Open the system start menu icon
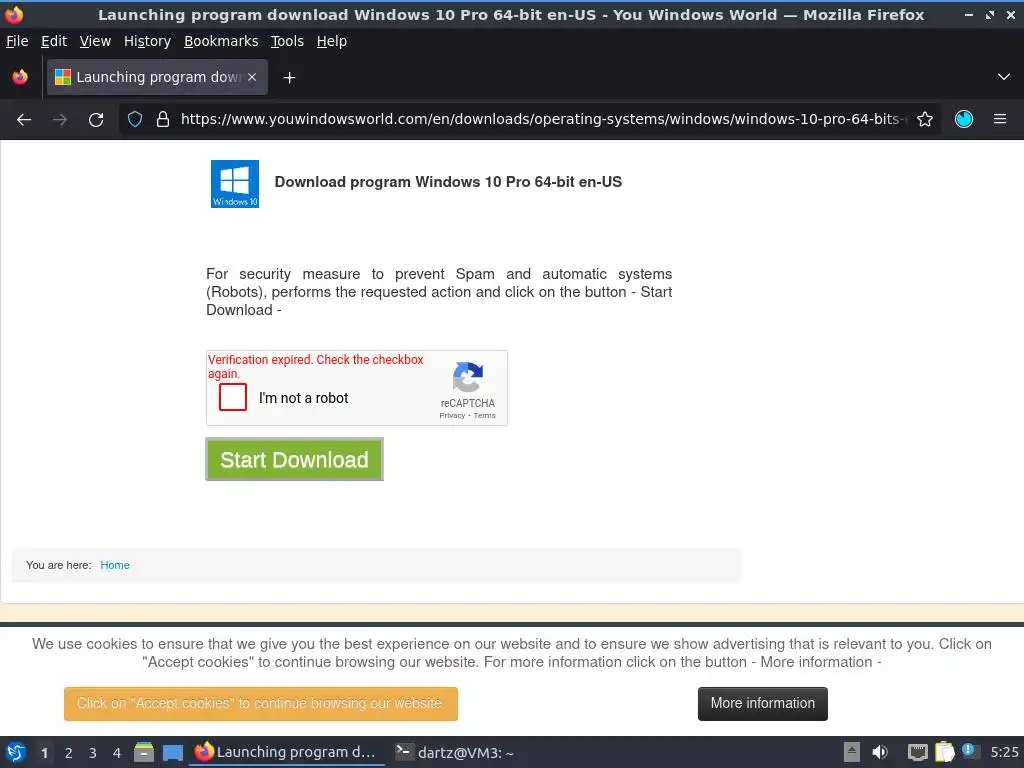Viewport: 1024px width, 768px height. (16, 752)
